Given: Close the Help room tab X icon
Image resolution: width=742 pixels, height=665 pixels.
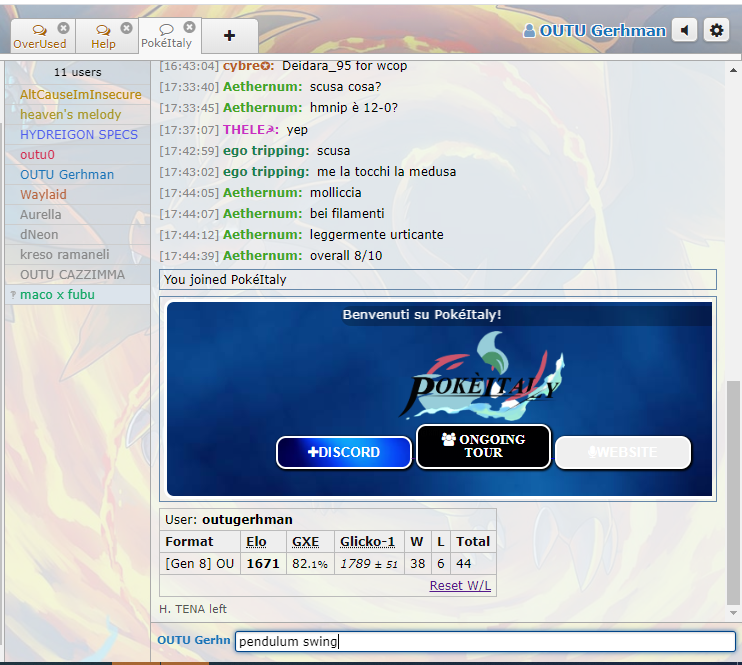Looking at the screenshot, I should [126, 28].
